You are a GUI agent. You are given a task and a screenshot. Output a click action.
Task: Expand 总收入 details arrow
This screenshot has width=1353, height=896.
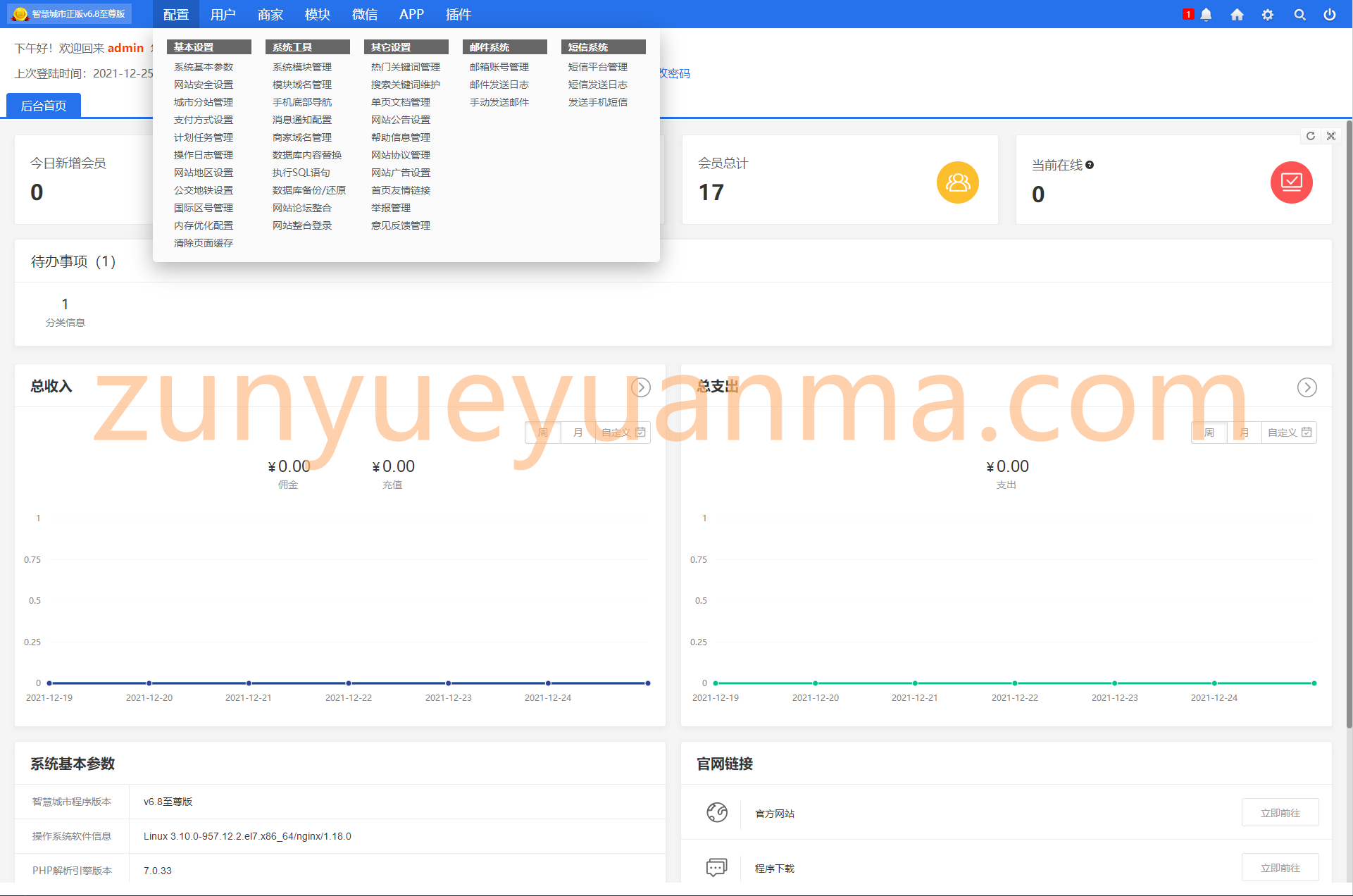tap(641, 387)
